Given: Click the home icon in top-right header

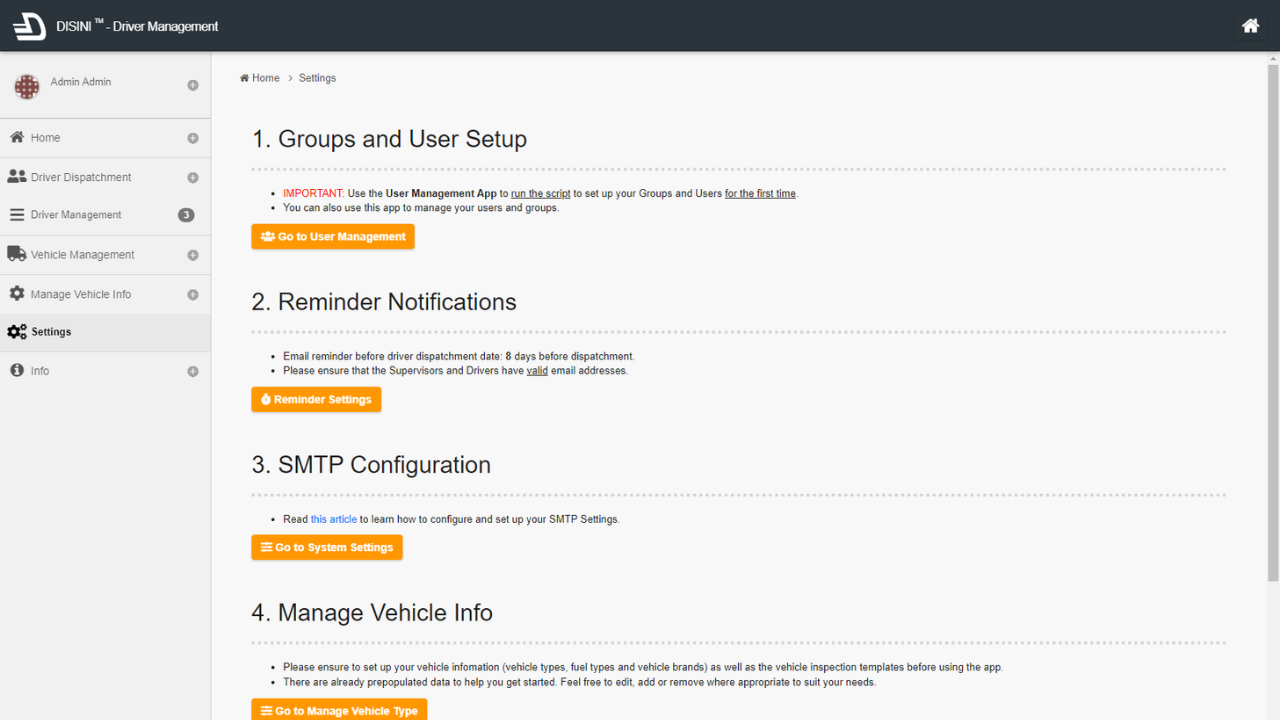Looking at the screenshot, I should tap(1250, 26).
